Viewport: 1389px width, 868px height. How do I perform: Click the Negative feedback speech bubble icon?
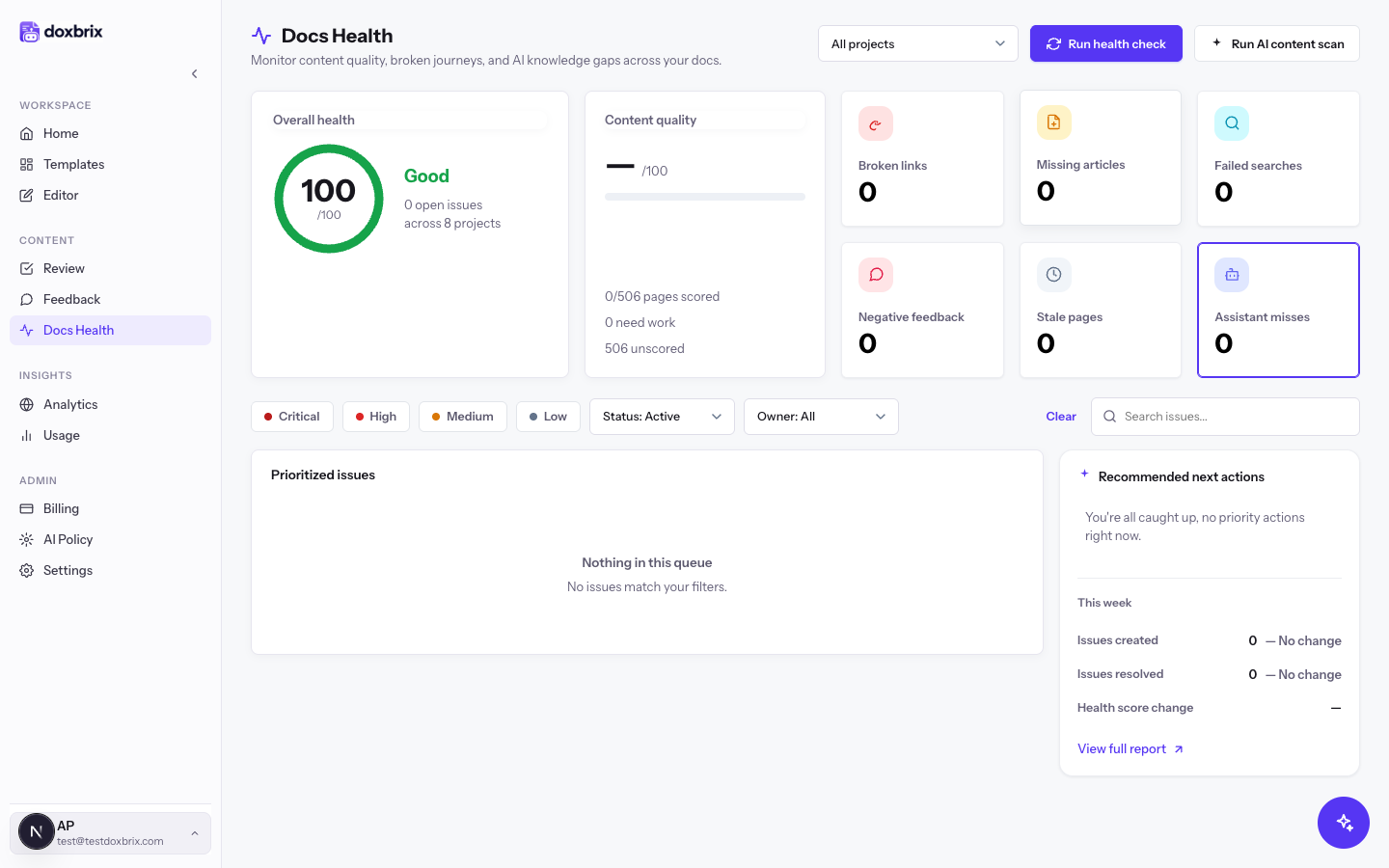[875, 275]
